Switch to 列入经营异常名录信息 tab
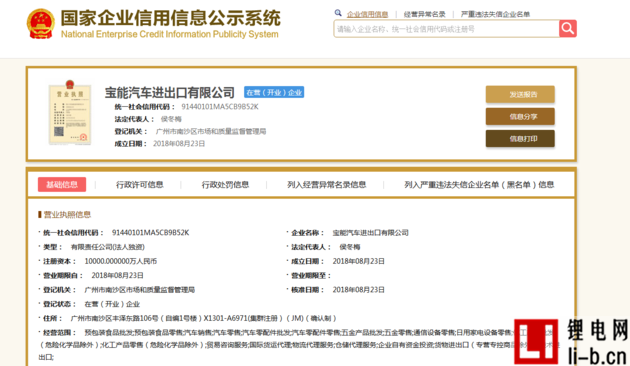The image size is (630, 366). (x=326, y=184)
